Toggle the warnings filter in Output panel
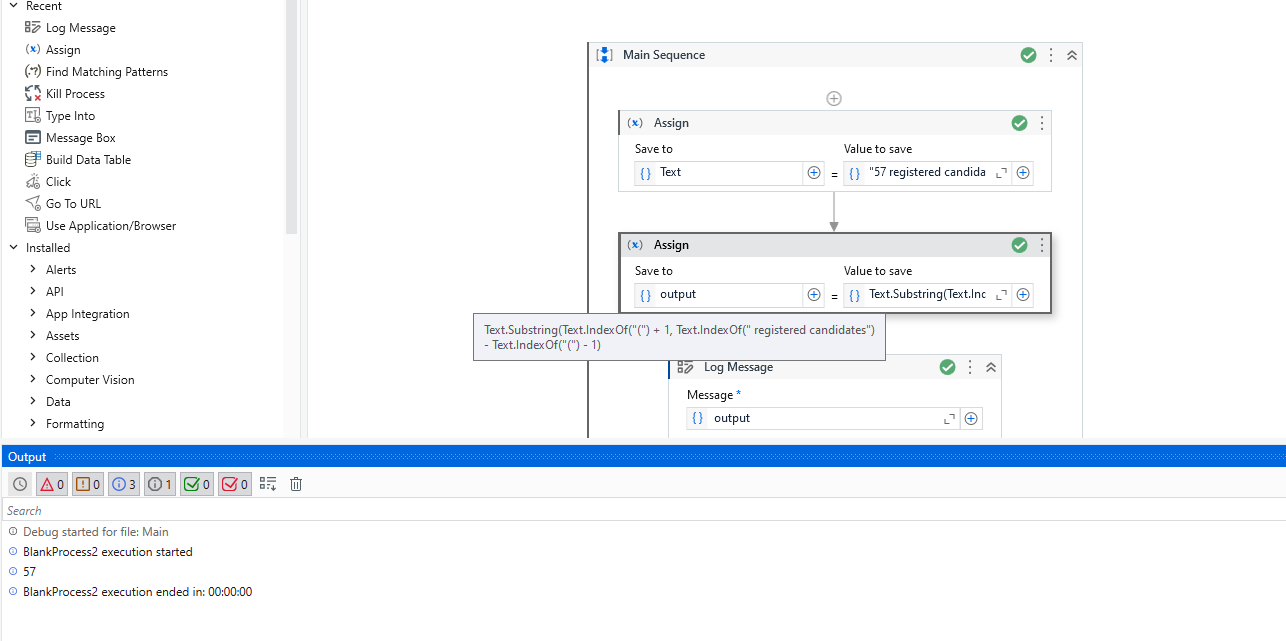 coord(87,484)
